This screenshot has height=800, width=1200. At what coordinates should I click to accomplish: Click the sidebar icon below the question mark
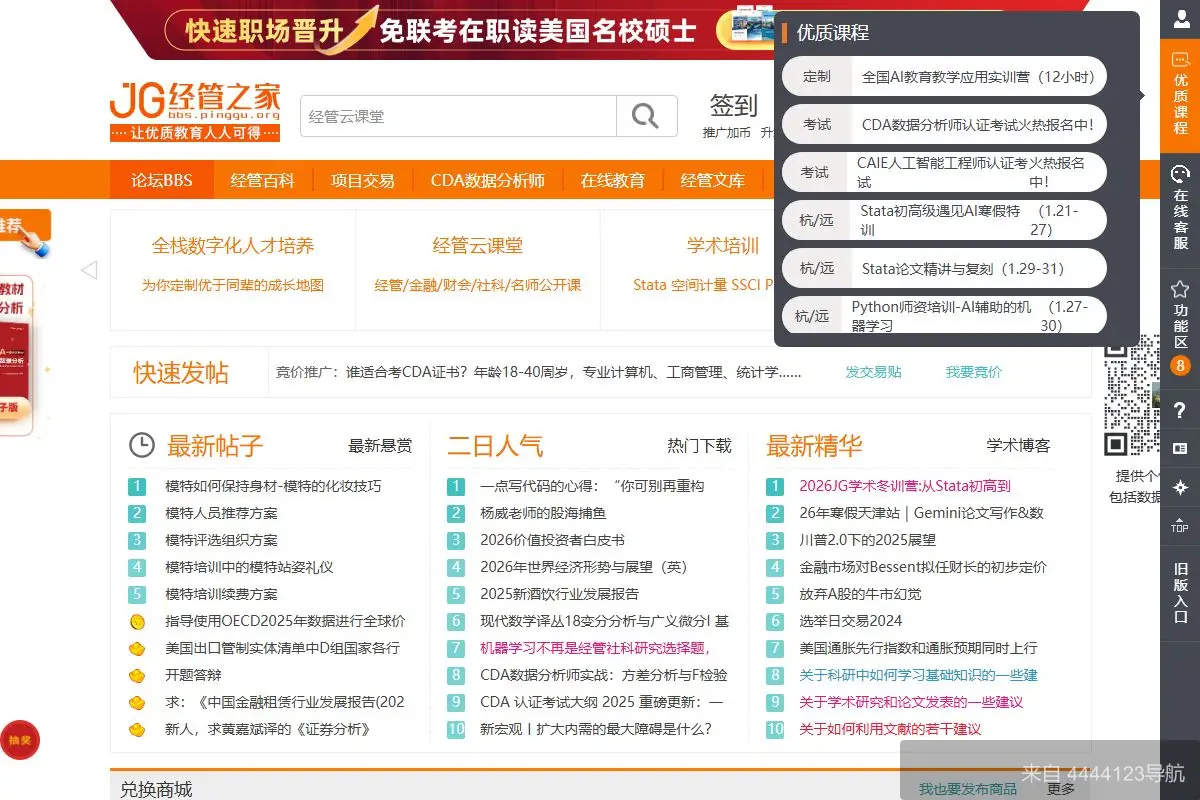coord(1180,448)
